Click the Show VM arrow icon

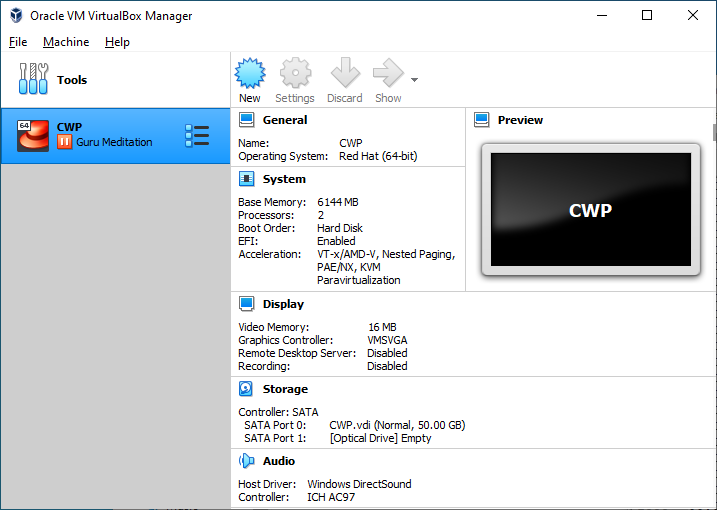click(x=388, y=73)
